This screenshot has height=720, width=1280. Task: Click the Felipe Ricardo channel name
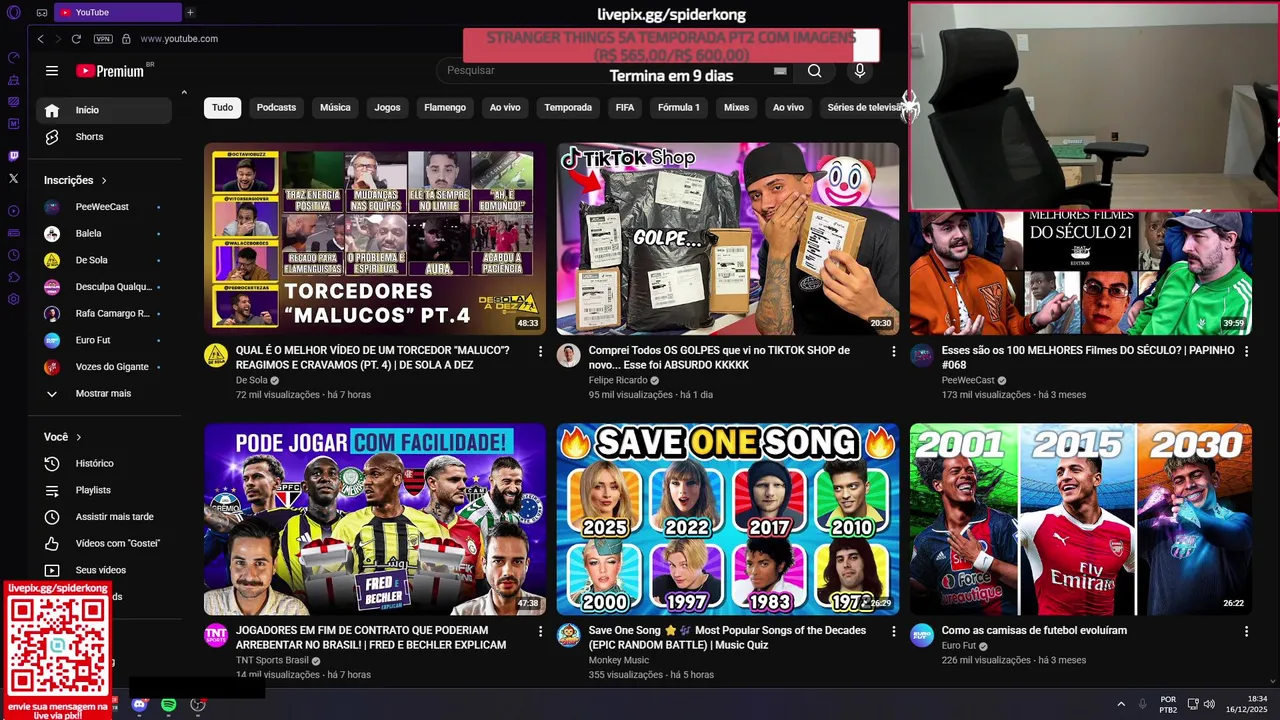coord(618,380)
